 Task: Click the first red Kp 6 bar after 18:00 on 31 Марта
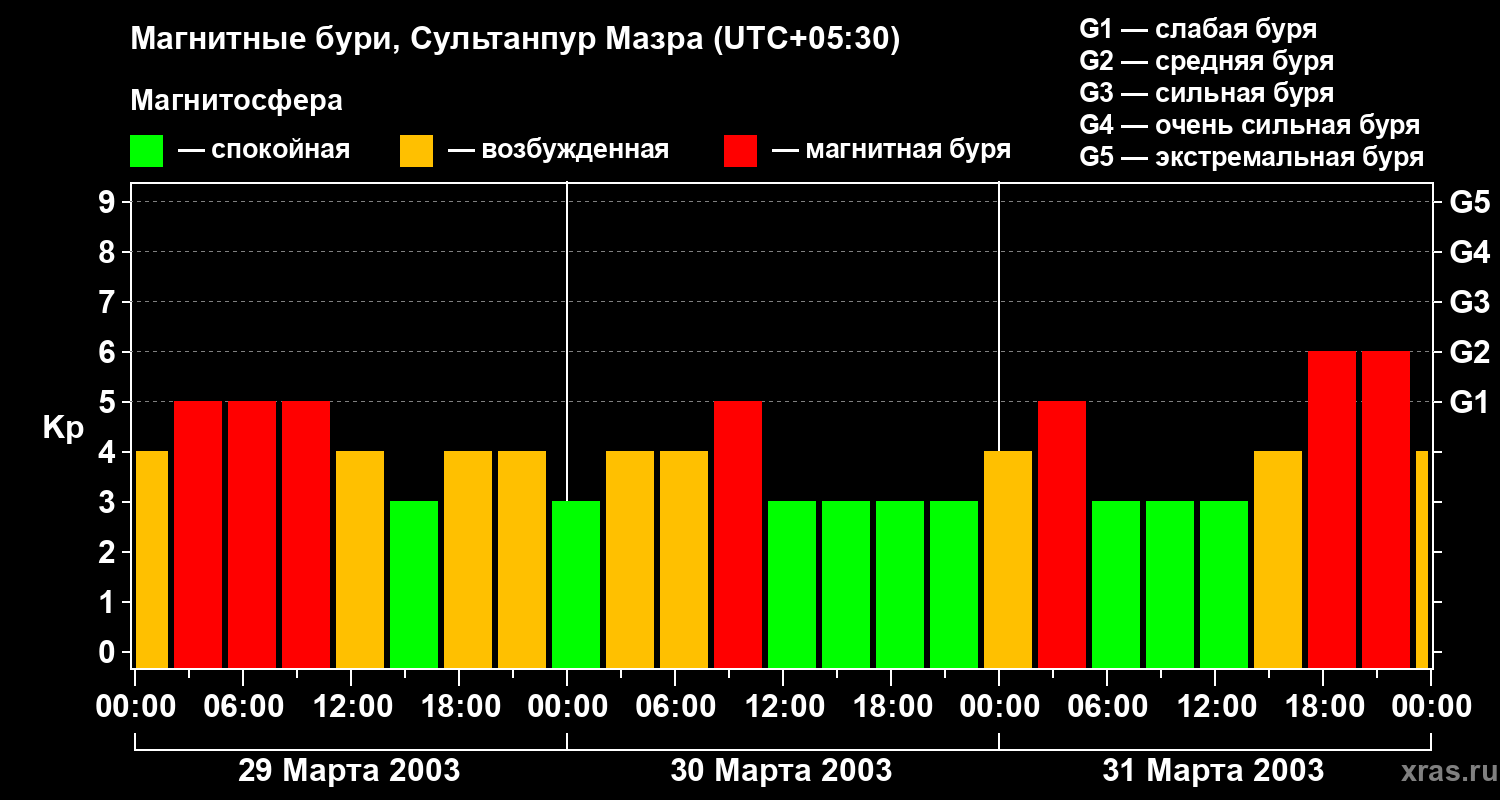[x=1332, y=510]
